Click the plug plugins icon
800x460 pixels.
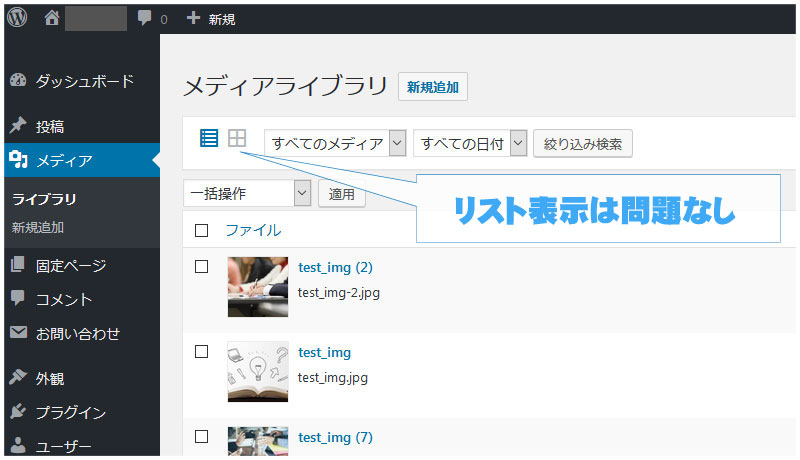pos(18,411)
